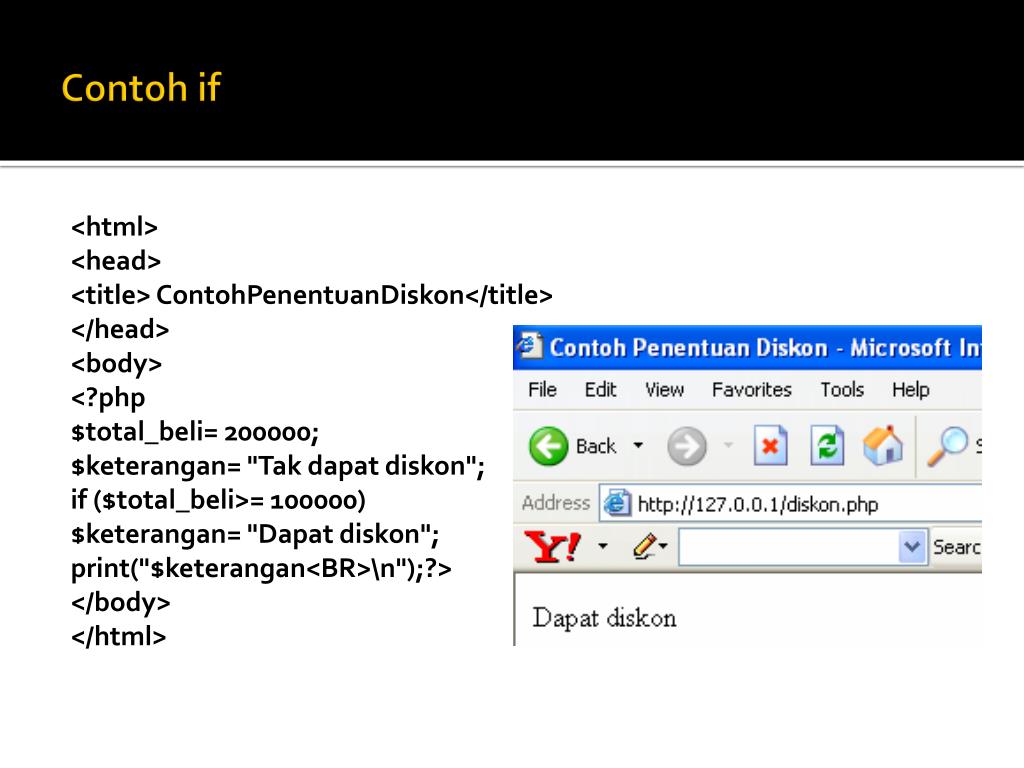Click the Stop icon with red X
This screenshot has height=768, width=1024.
coord(770,446)
